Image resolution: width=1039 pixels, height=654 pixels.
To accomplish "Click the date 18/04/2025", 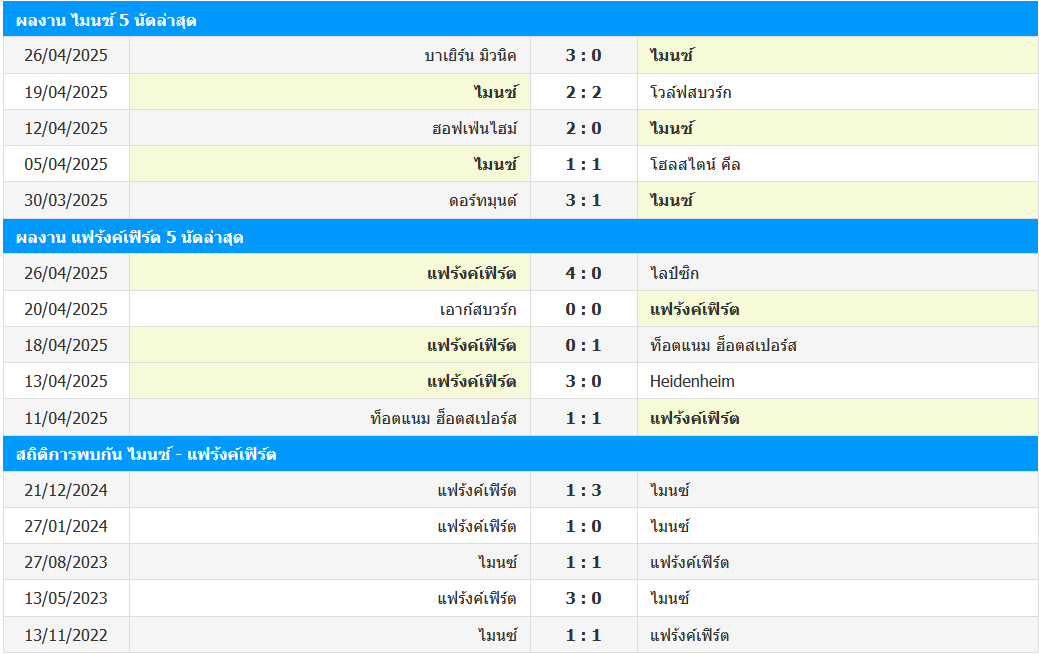I will click(66, 345).
